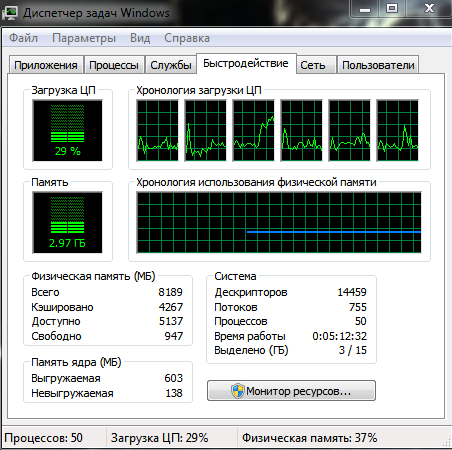Switch to the Процессы tab
The height and width of the screenshot is (450, 452).
pos(114,65)
